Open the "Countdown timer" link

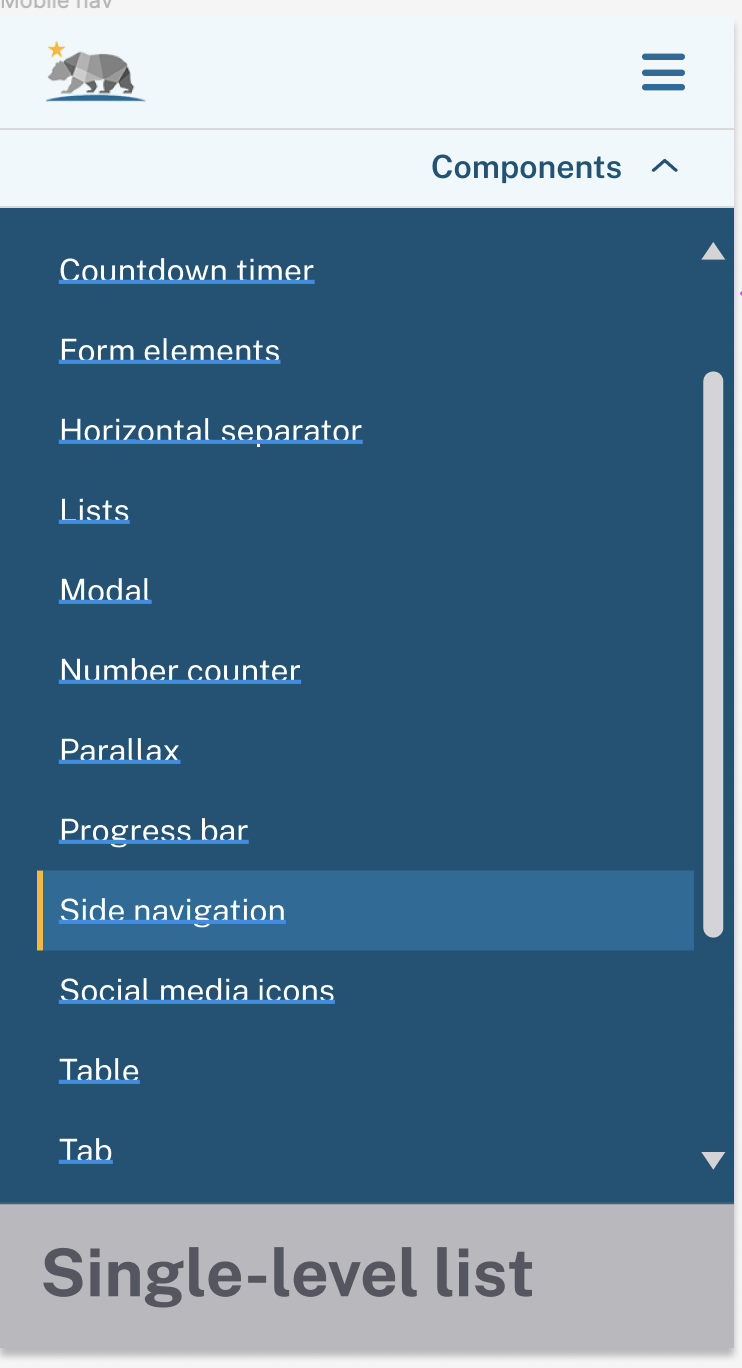click(x=186, y=270)
